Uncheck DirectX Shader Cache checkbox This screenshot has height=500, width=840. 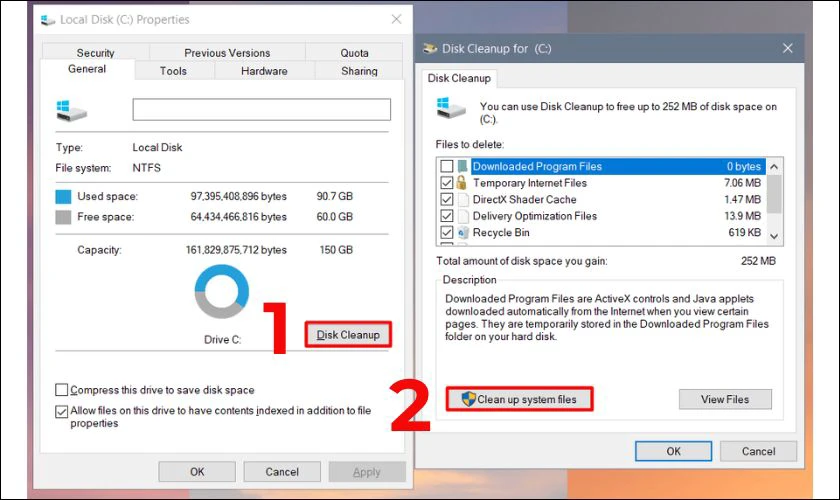[x=447, y=199]
